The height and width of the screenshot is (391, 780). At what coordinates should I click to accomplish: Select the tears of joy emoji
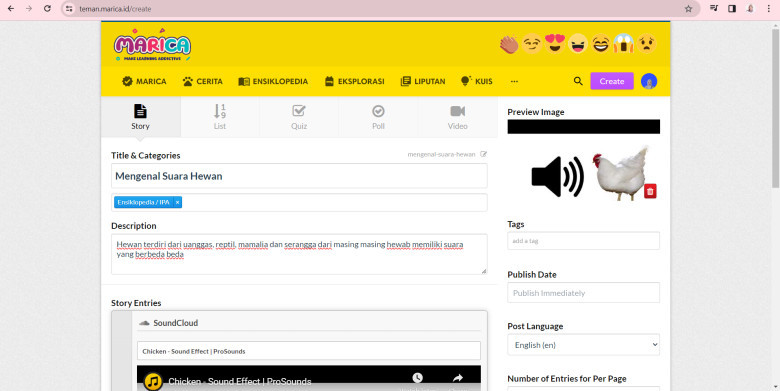coord(600,44)
